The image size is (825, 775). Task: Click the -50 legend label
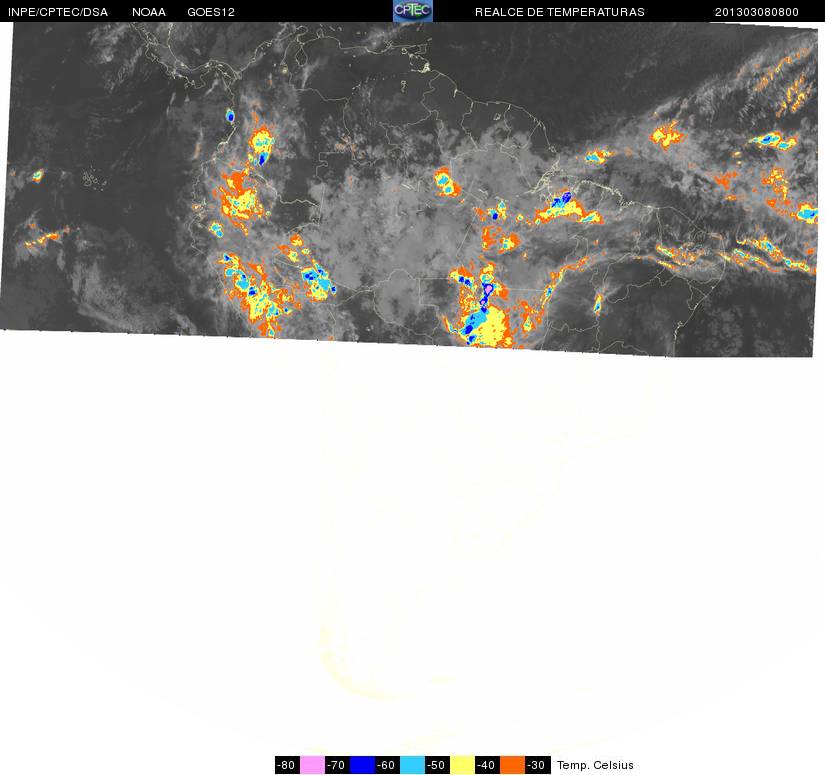coord(437,765)
